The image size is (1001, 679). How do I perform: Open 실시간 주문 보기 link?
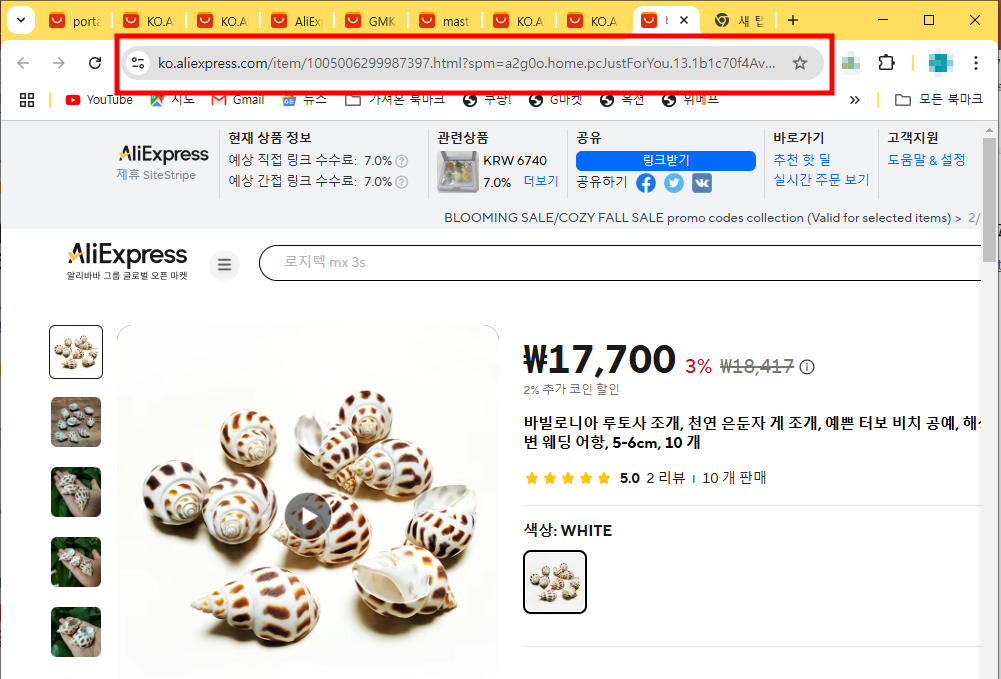(x=821, y=180)
